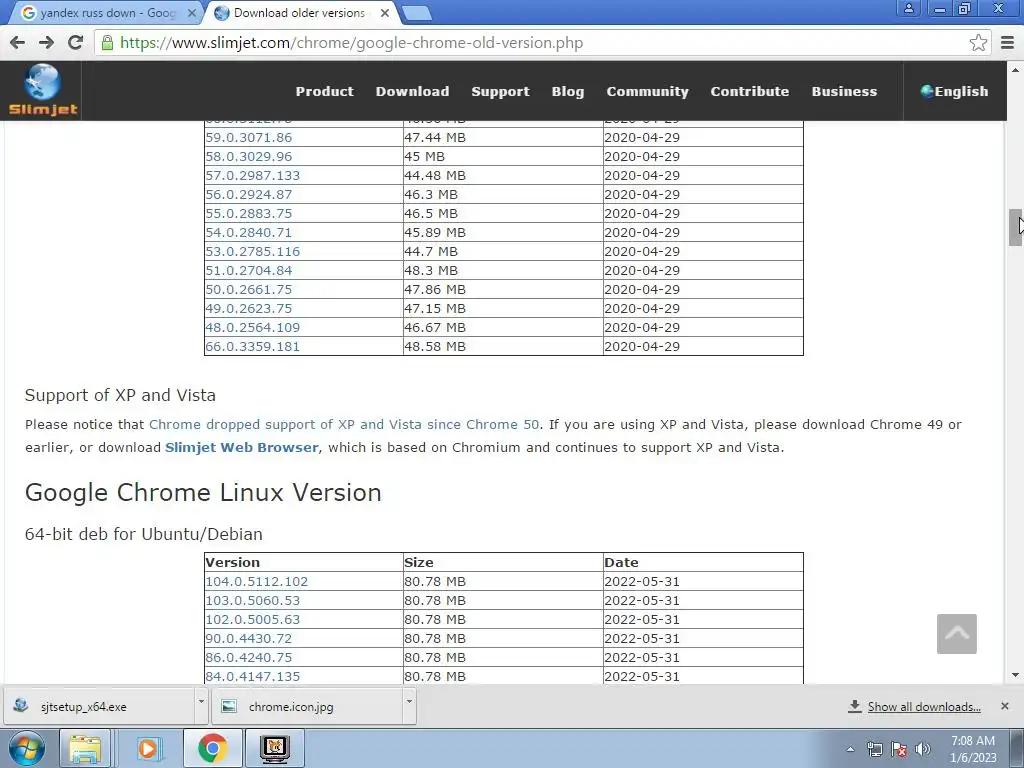Open the English language selector

954,91
